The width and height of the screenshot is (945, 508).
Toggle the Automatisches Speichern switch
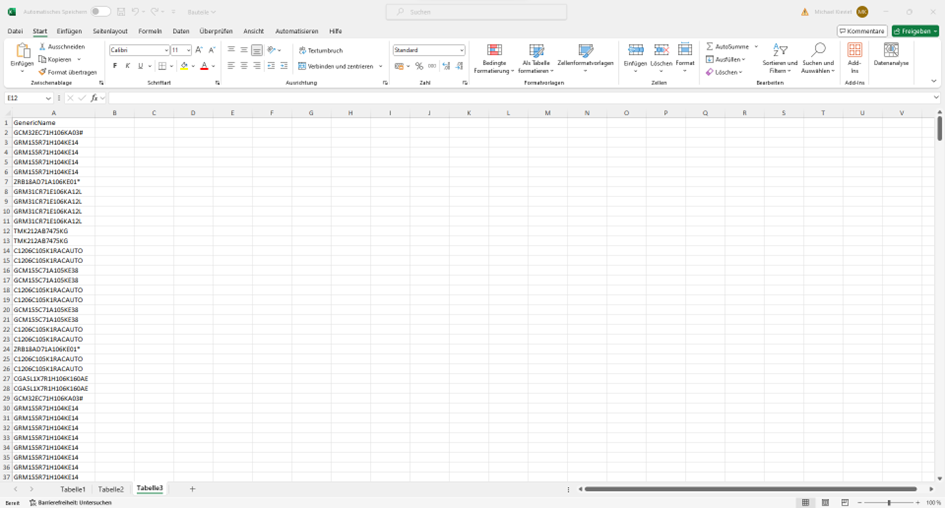(100, 12)
